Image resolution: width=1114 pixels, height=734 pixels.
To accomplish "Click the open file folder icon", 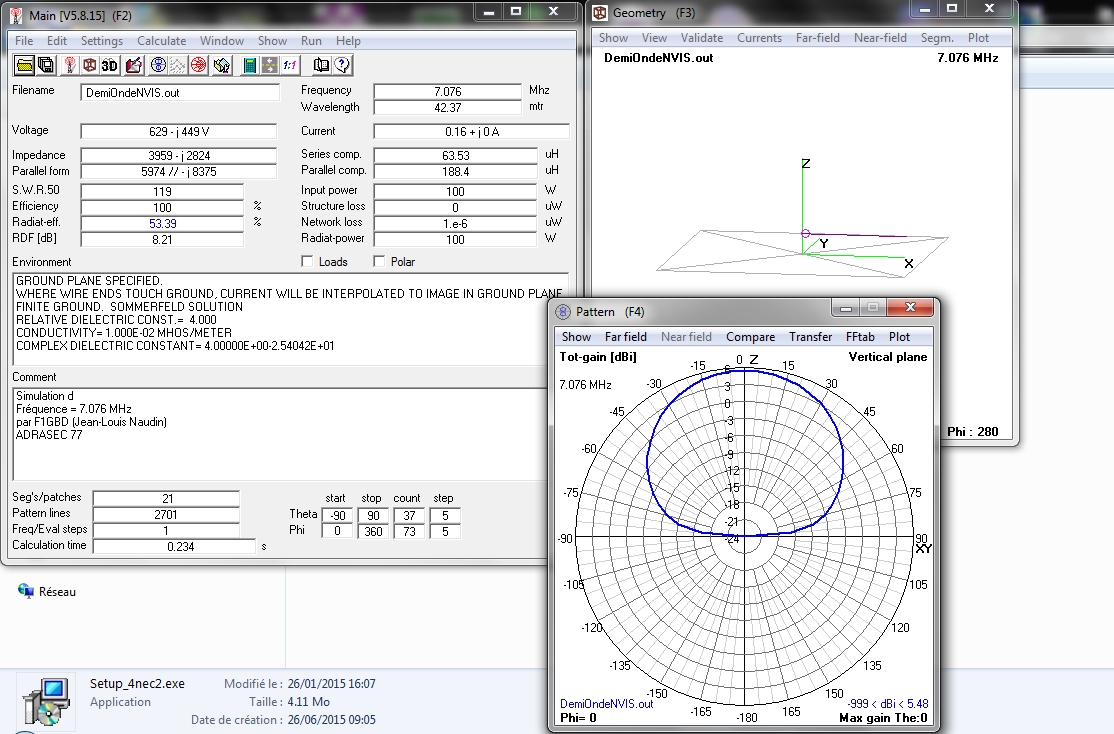I will point(23,65).
